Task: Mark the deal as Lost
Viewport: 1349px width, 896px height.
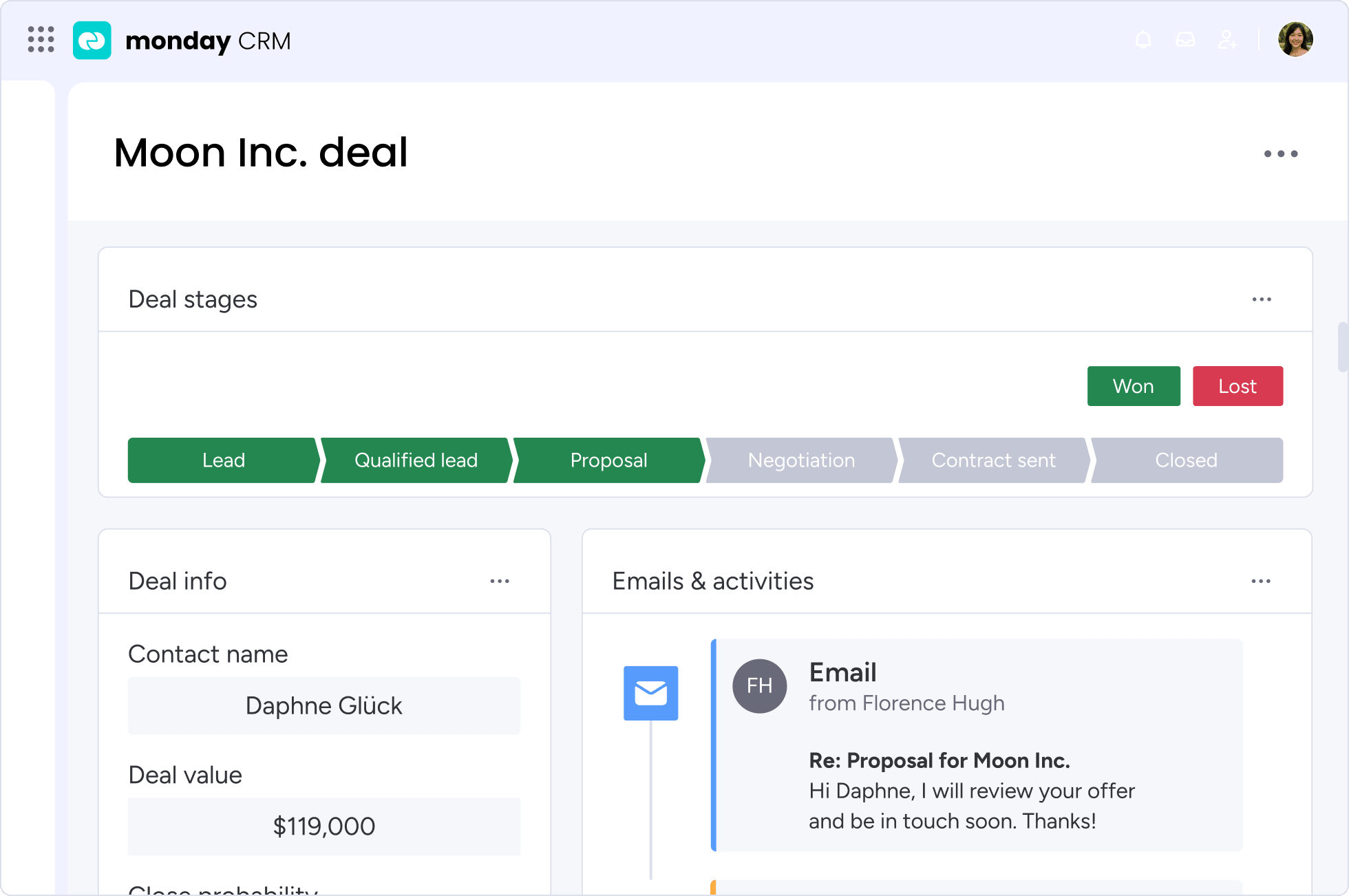Action: tap(1237, 386)
